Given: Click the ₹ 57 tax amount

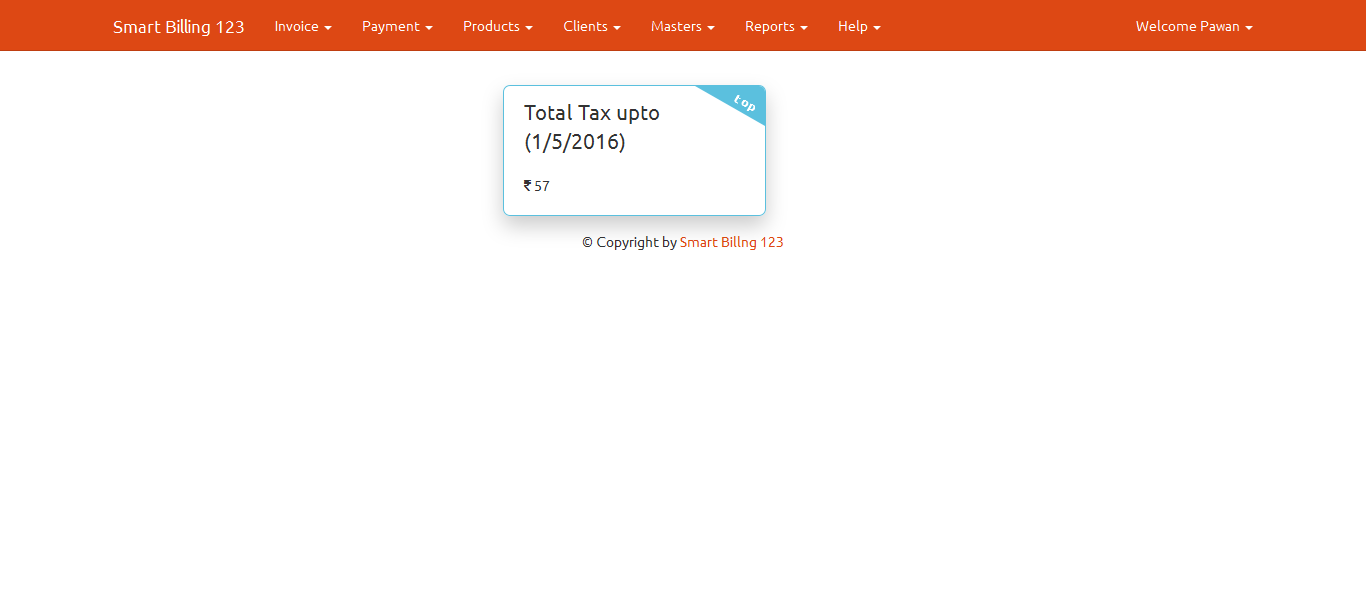Looking at the screenshot, I should [537, 186].
